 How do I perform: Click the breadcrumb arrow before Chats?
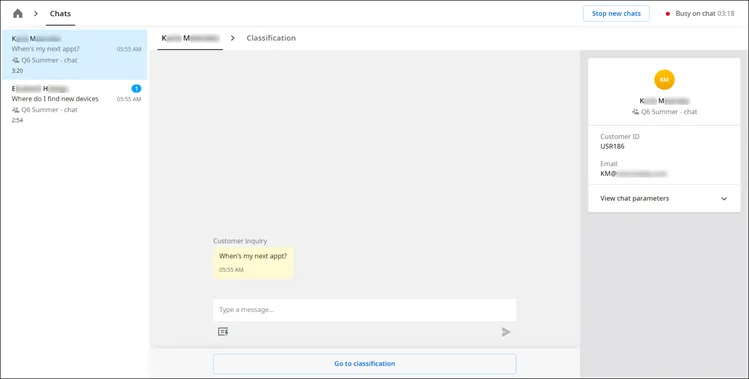click(x=36, y=13)
